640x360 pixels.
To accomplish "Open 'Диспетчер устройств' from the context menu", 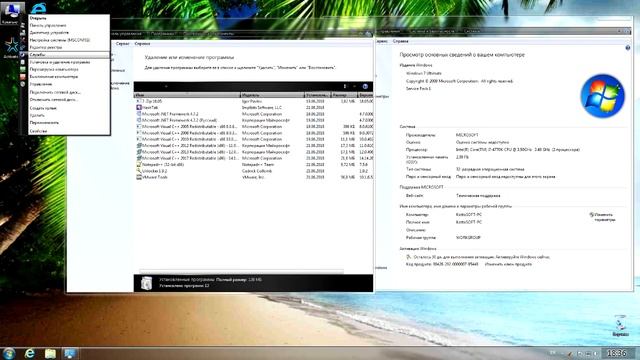I will 49,33.
